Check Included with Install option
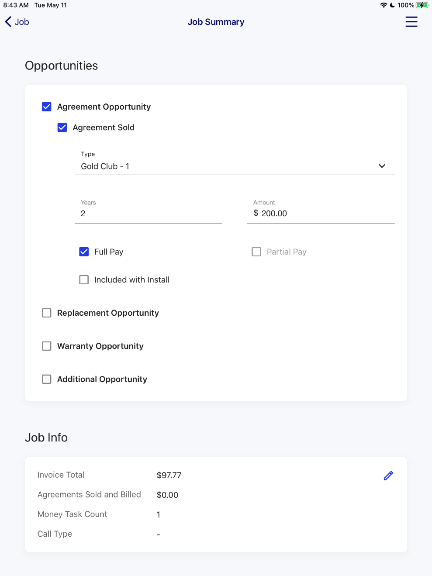Image resolution: width=432 pixels, height=576 pixels. coord(84,280)
